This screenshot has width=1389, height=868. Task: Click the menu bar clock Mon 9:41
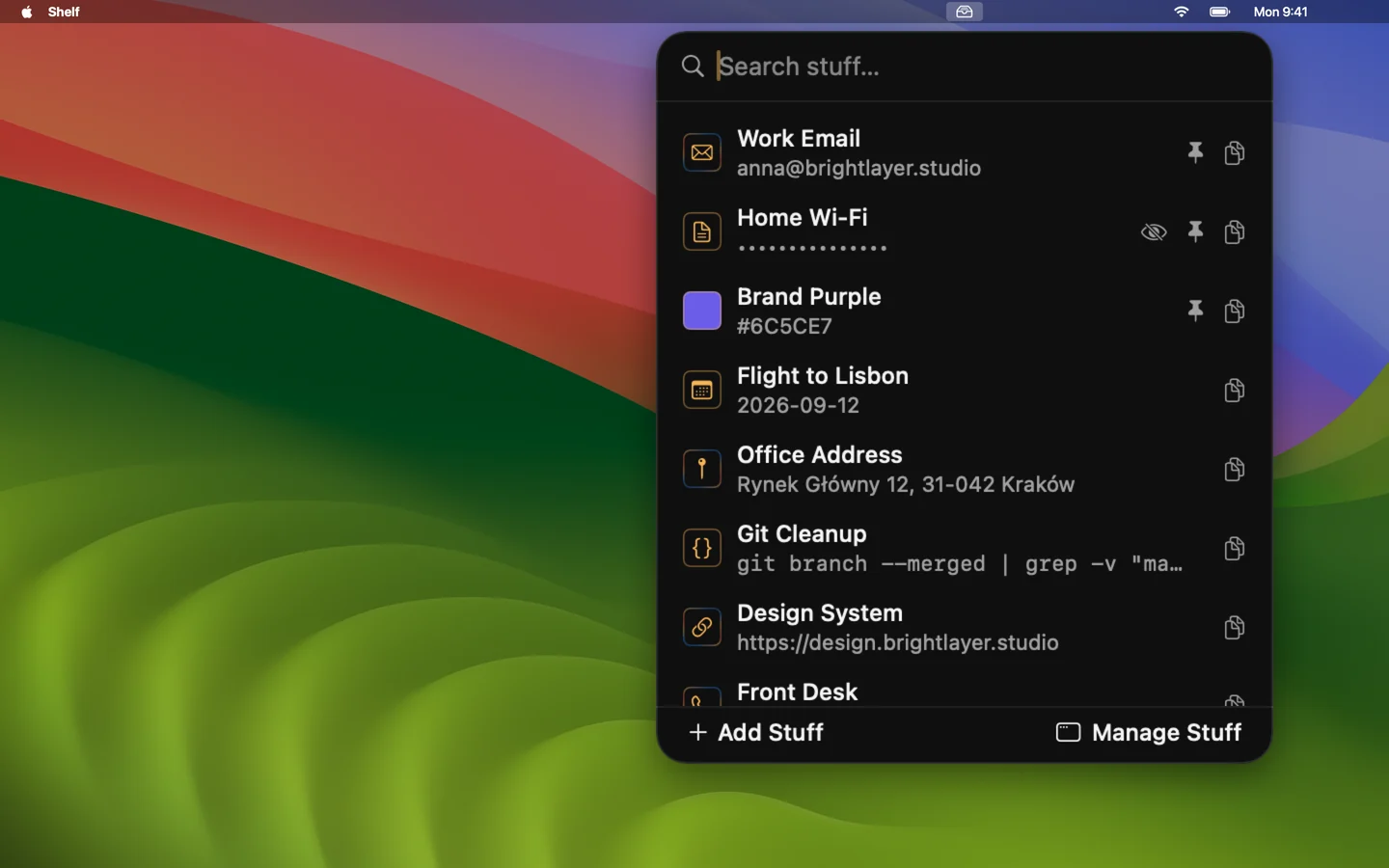click(x=1280, y=12)
